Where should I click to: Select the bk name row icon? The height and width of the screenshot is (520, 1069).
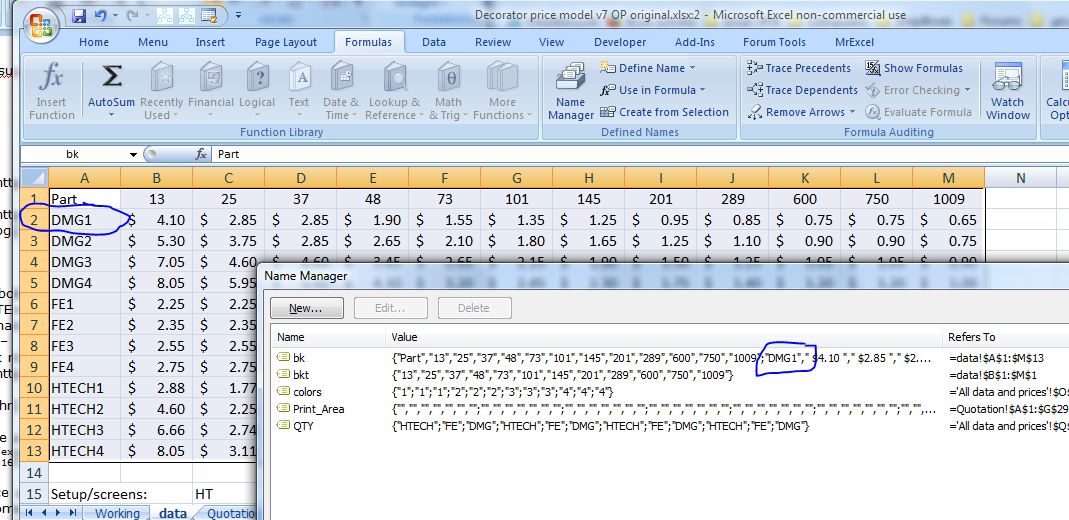pyautogui.click(x=282, y=357)
